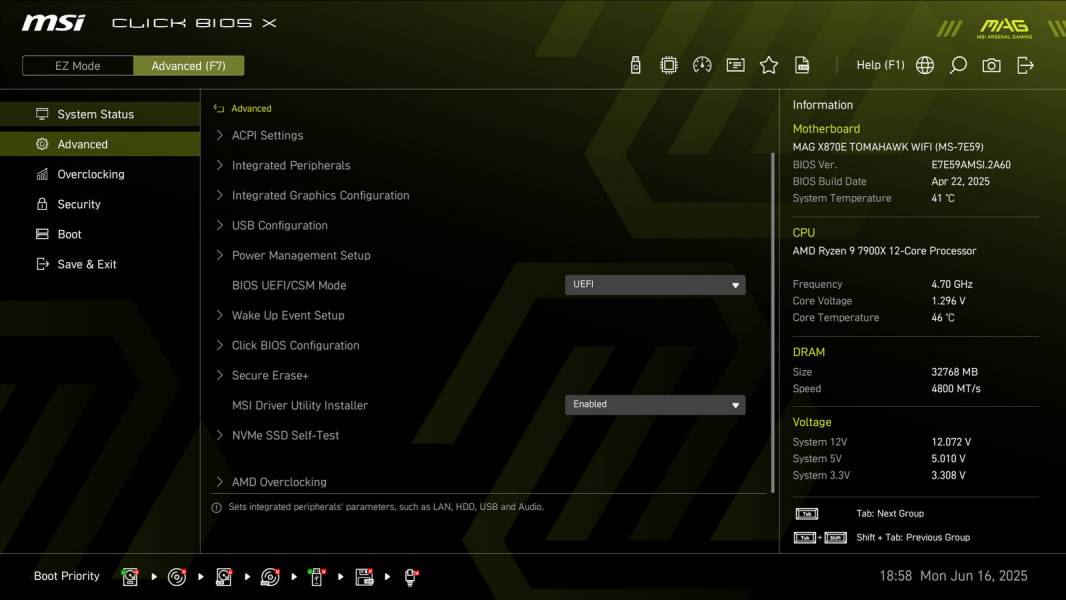Click the CPU frequency 4.70 GHz
Viewport: 1066px width, 600px height.
point(952,284)
